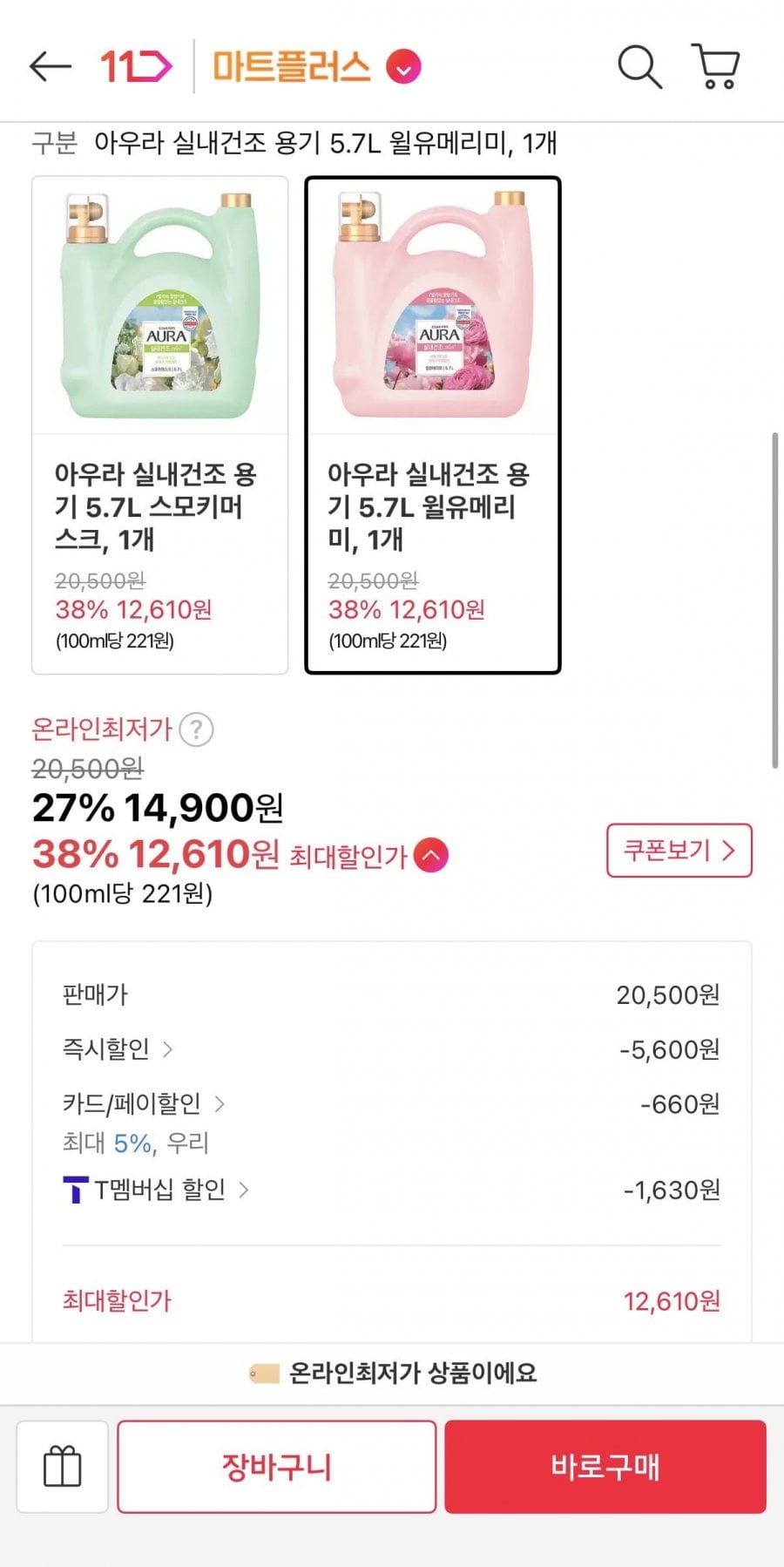Open the shopping cart icon

click(x=716, y=66)
